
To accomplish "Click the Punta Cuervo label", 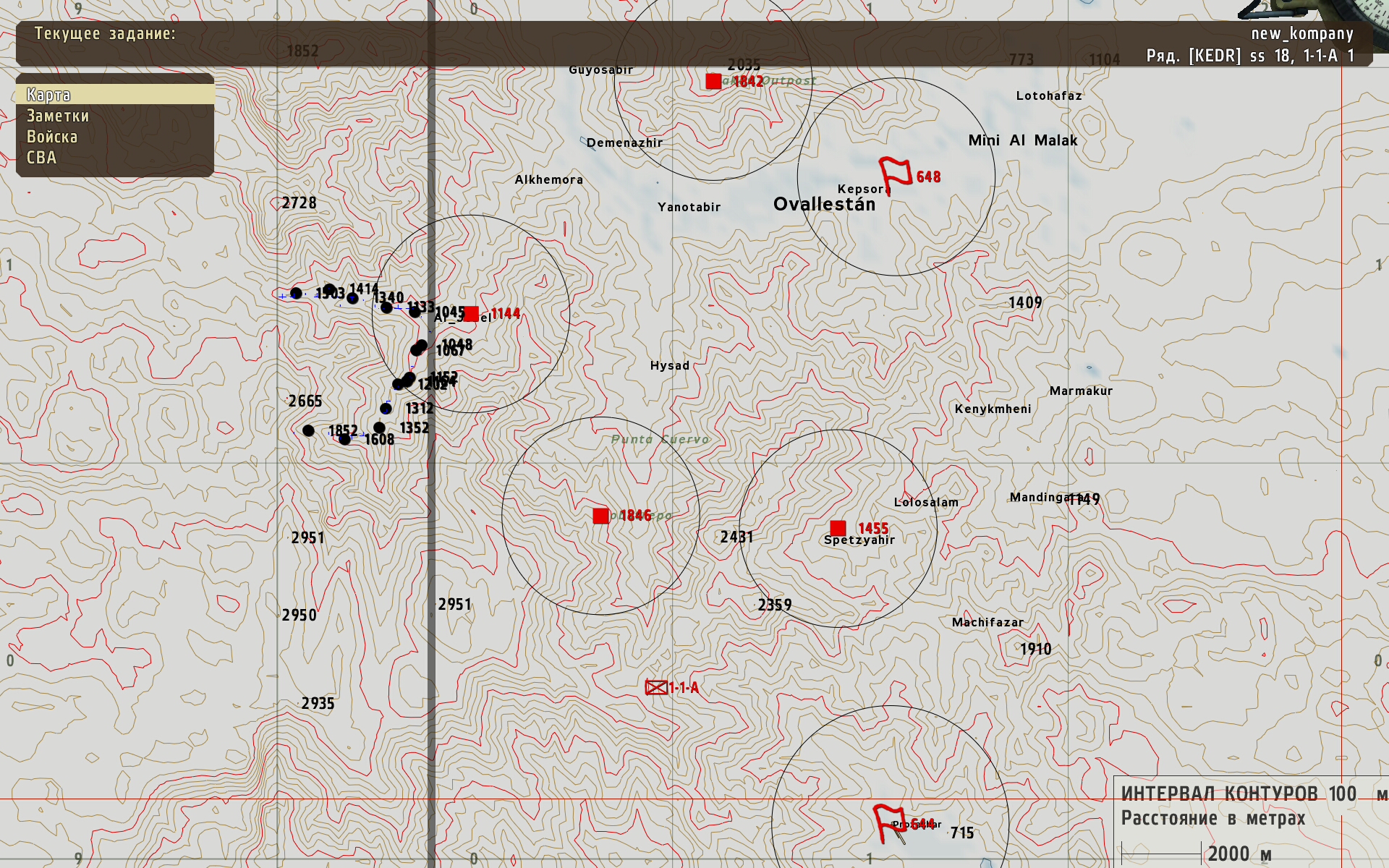I will click(x=660, y=439).
